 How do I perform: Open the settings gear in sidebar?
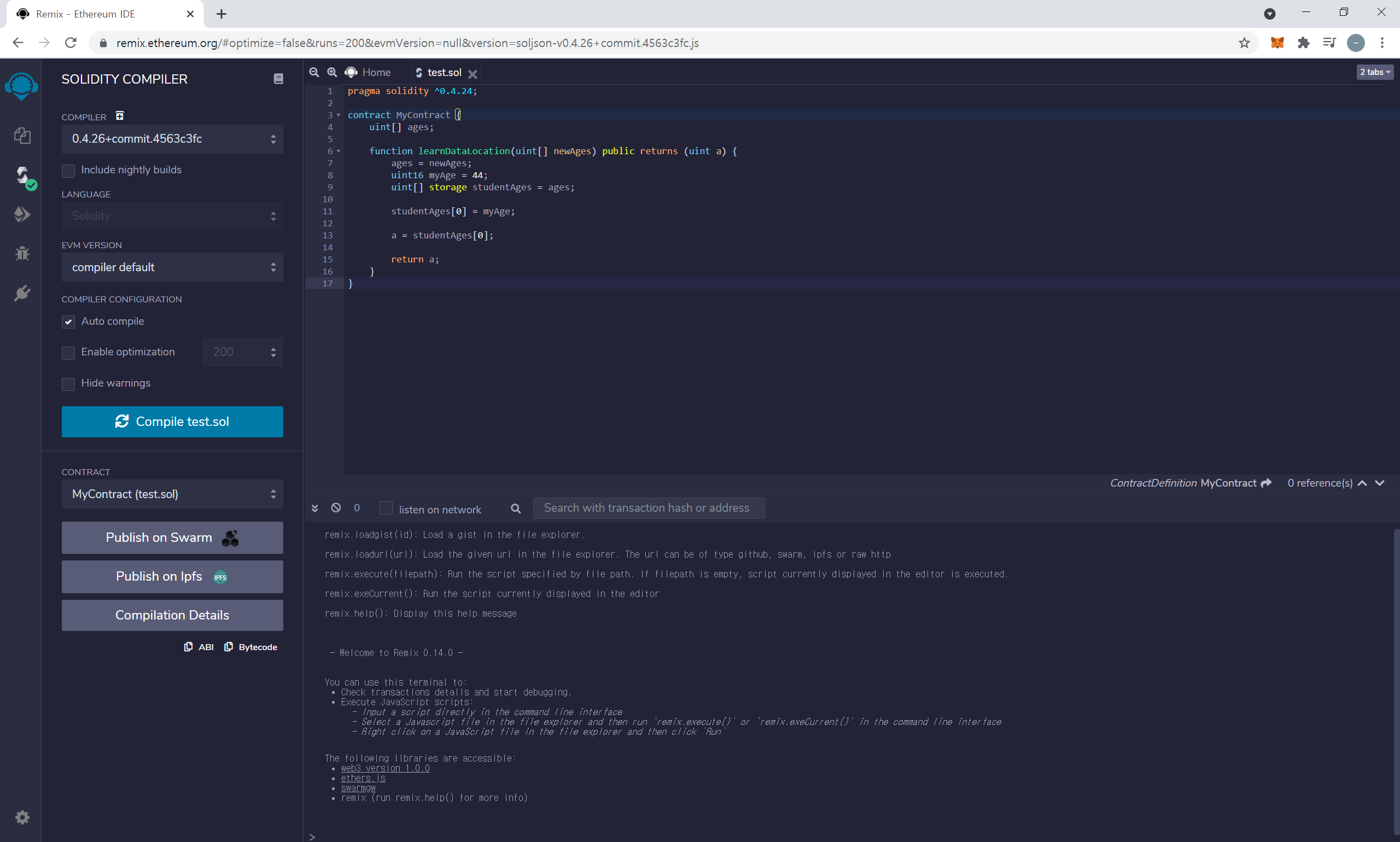tap(22, 817)
